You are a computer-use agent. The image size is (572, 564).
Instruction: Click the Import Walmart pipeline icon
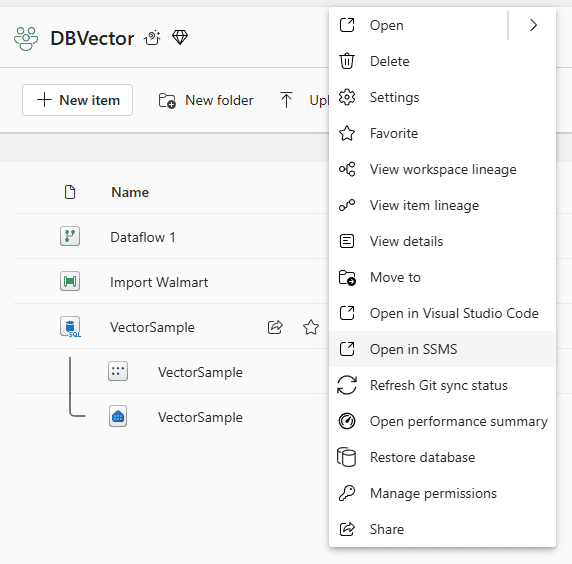[x=70, y=281]
